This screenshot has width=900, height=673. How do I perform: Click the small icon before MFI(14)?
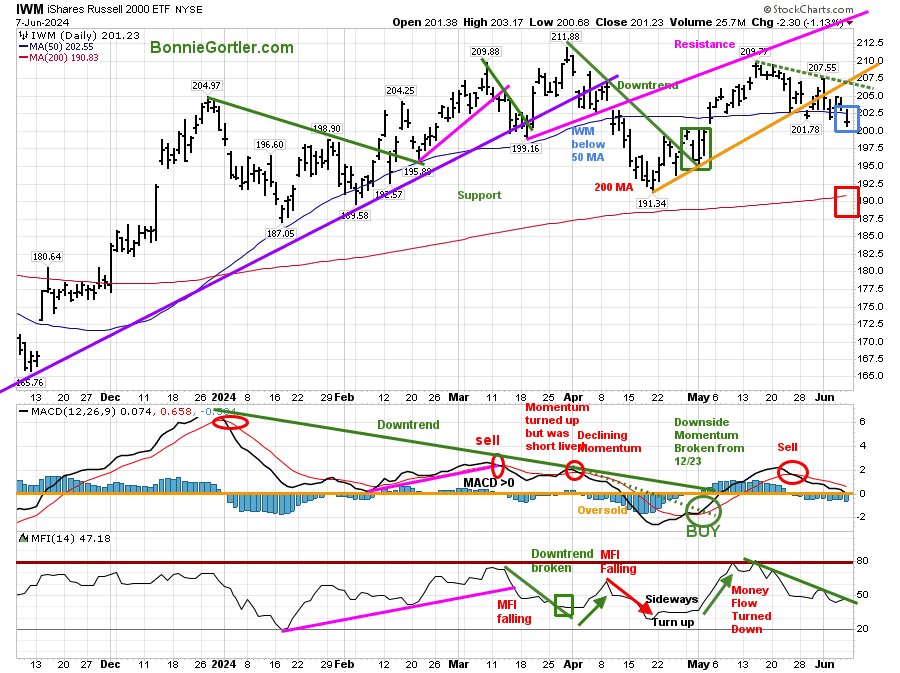tap(24, 538)
